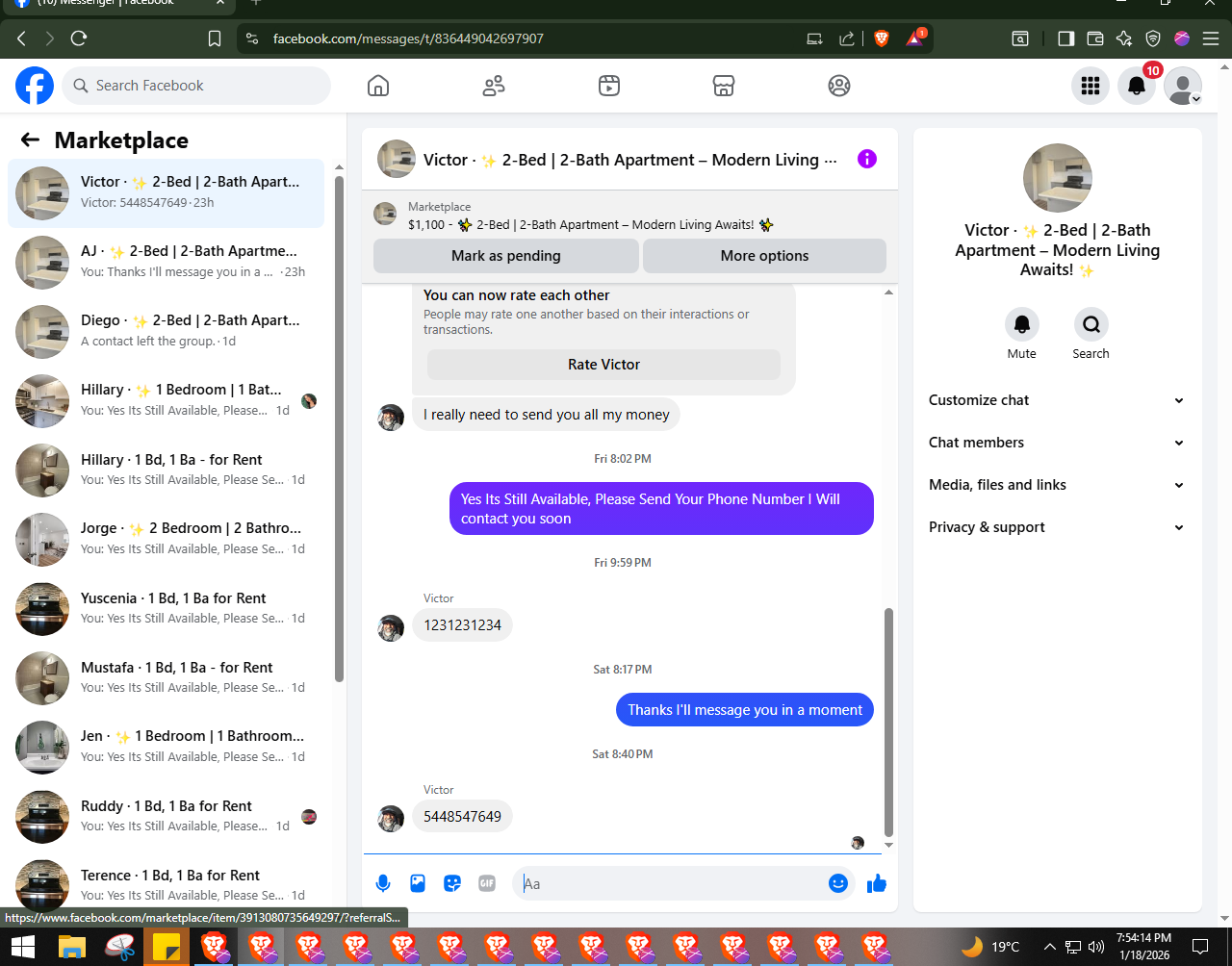Viewport: 1232px width, 966px height.
Task: Open the Friends icon in top navigation
Action: [x=494, y=86]
